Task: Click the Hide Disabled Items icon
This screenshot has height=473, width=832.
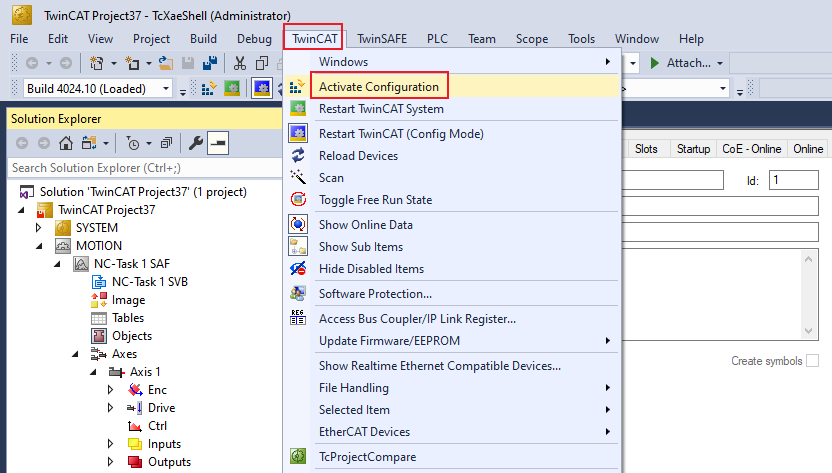Action: (298, 269)
